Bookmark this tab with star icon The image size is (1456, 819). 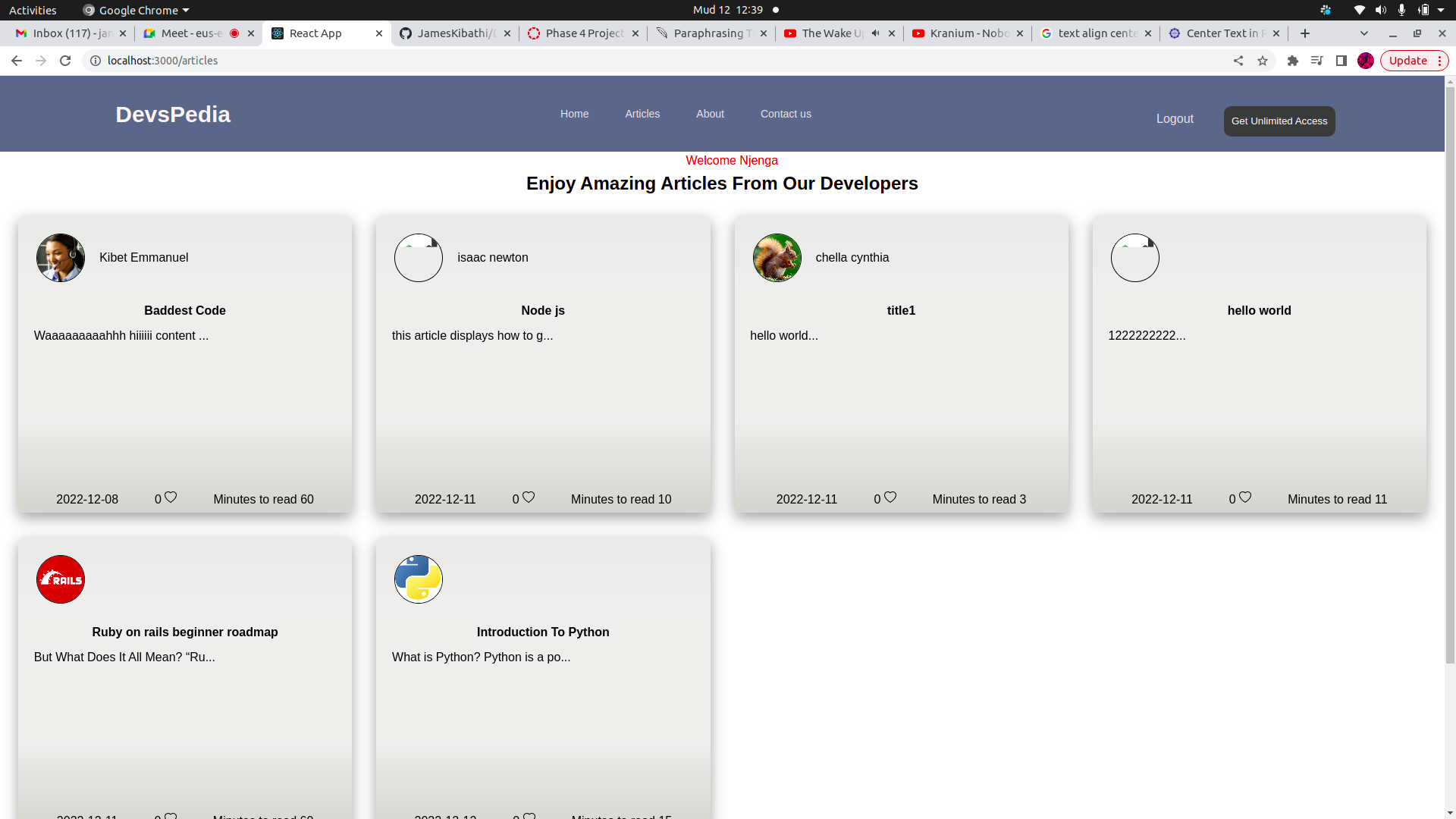(x=1263, y=61)
